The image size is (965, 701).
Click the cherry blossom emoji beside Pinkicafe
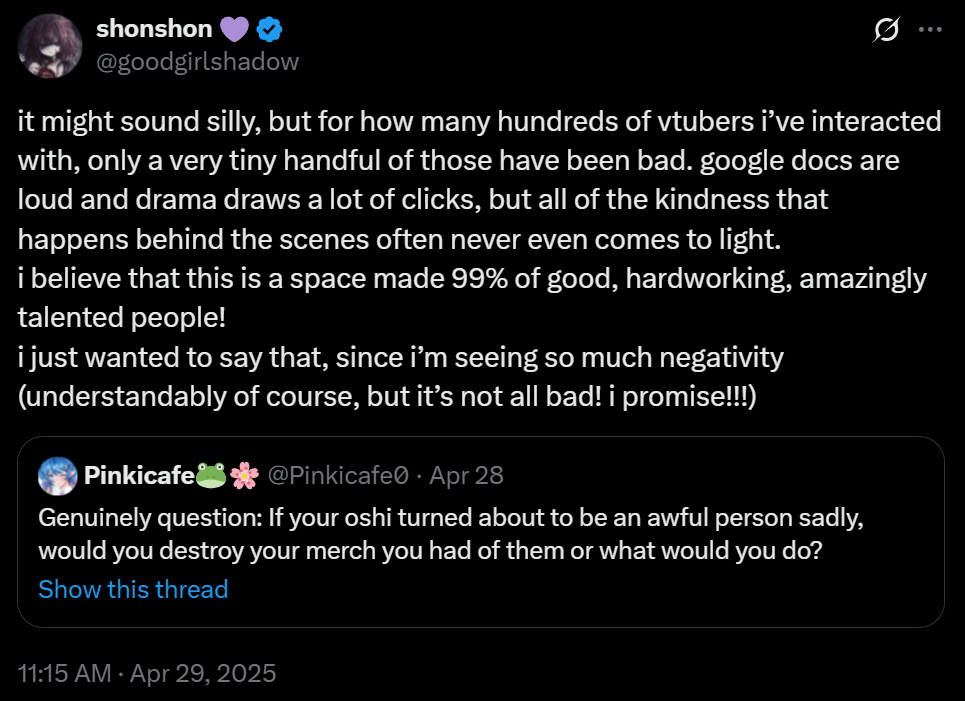coord(244,475)
